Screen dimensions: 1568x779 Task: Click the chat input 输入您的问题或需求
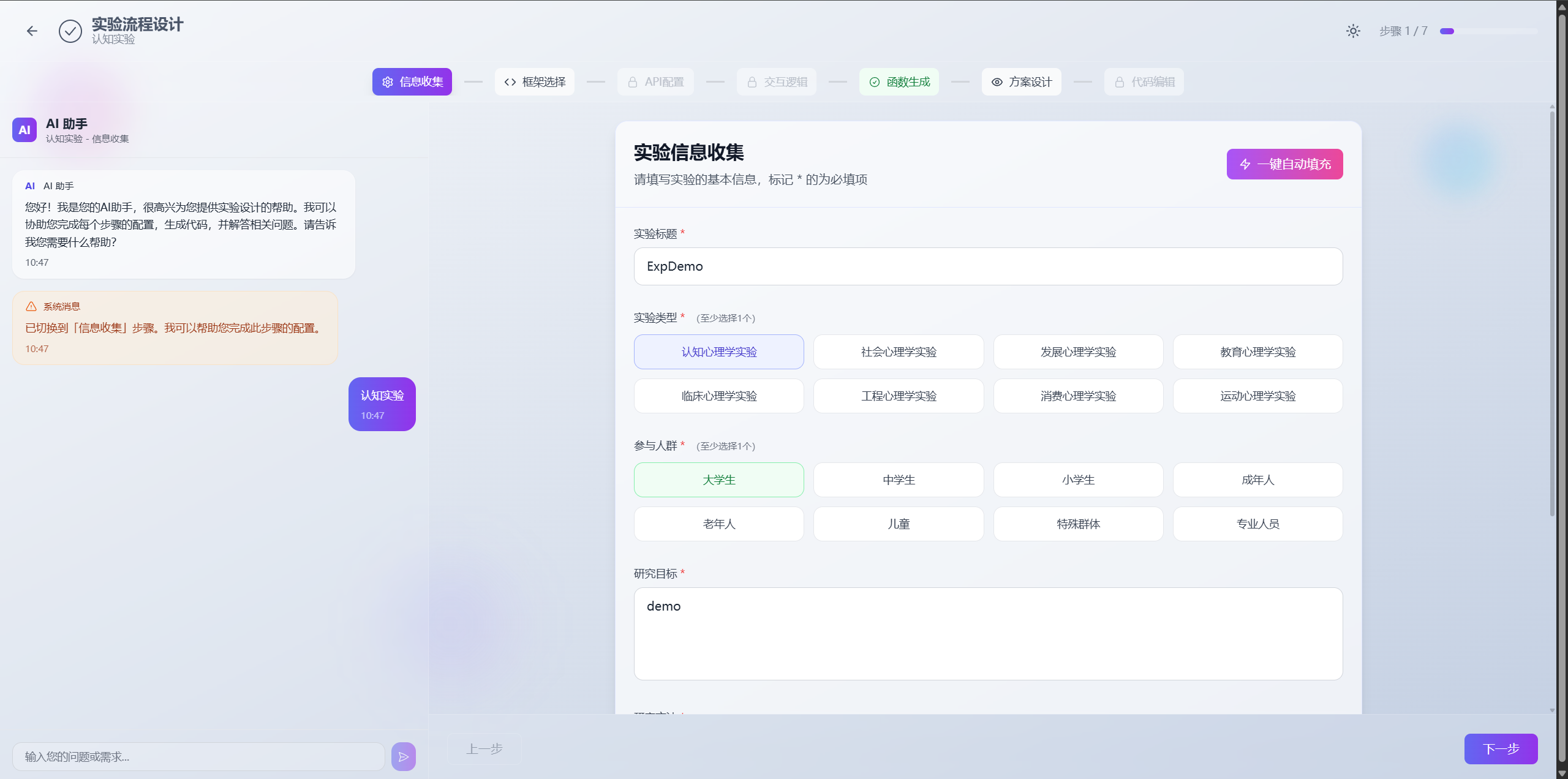198,756
